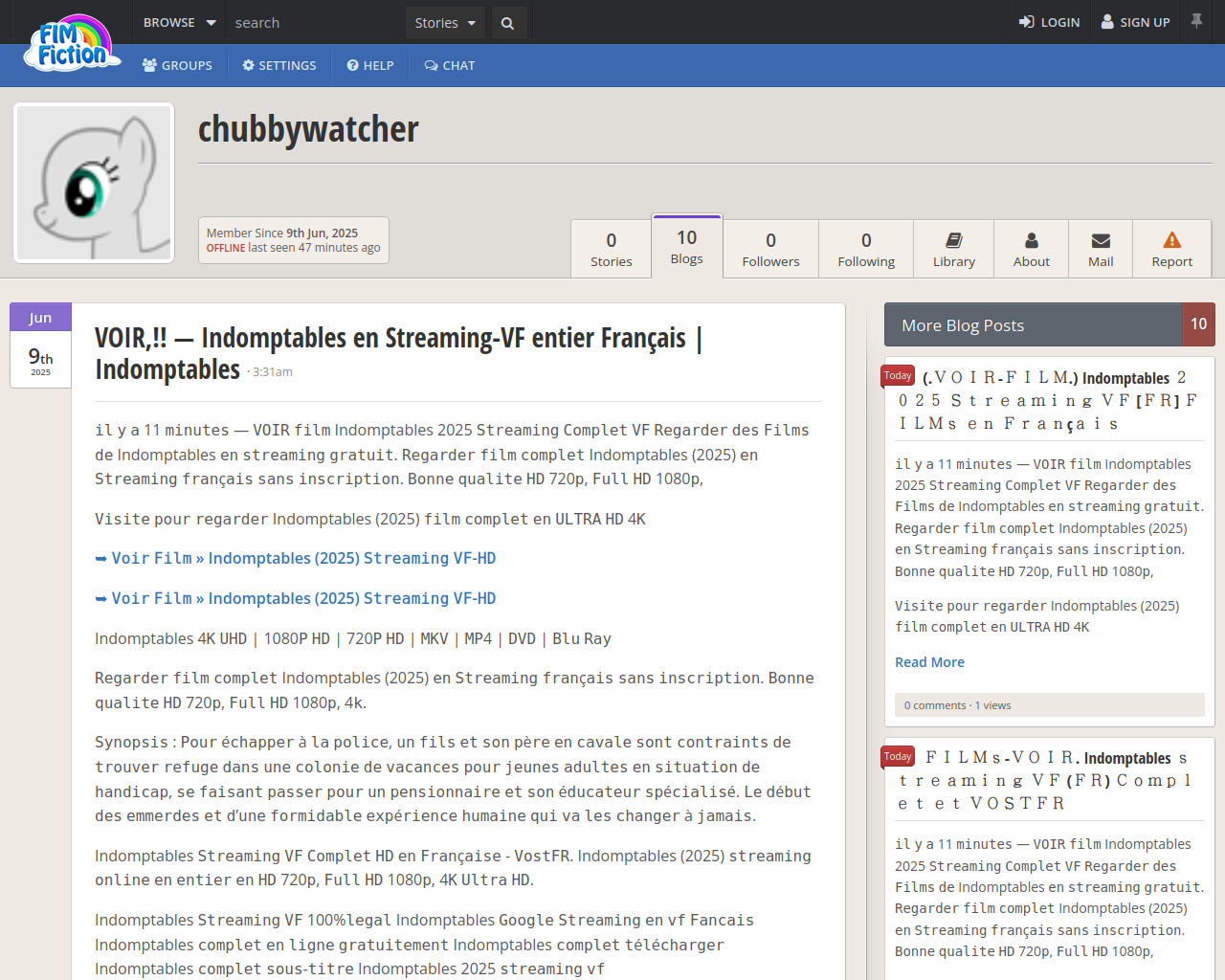
Task: Open the CHAT menu item
Action: [x=450, y=65]
